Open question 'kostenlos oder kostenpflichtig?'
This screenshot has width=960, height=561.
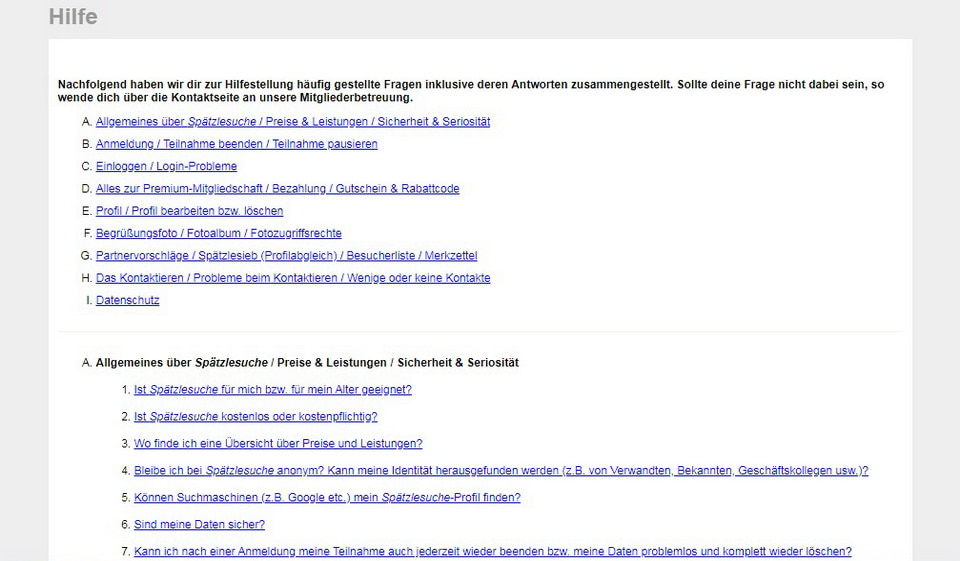pos(255,417)
